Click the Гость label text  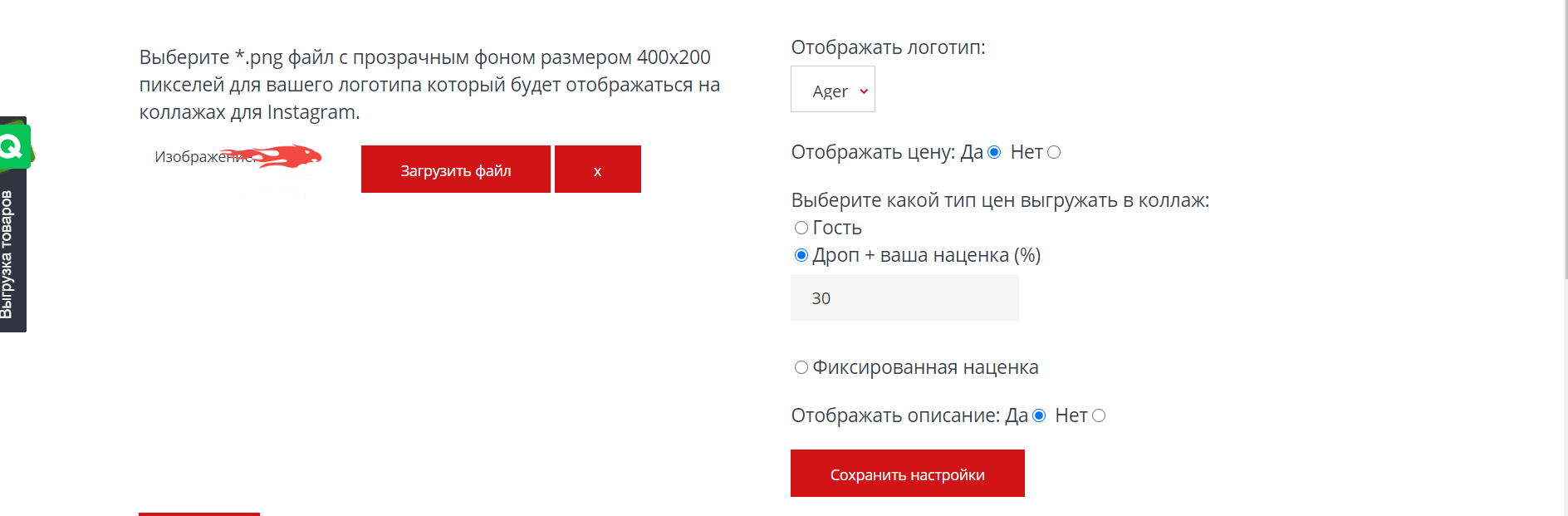pyautogui.click(x=837, y=228)
